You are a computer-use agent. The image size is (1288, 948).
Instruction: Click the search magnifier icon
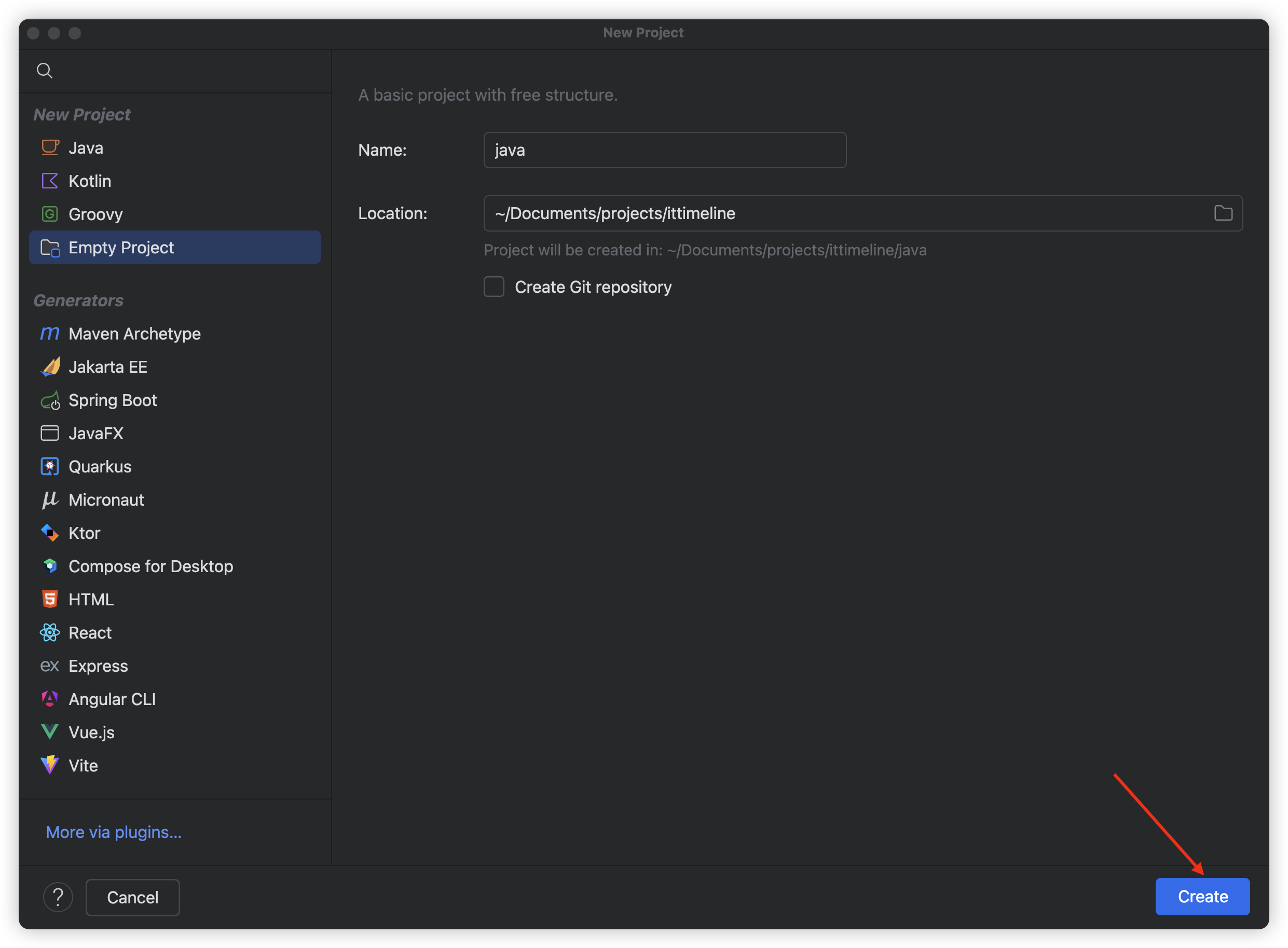click(45, 71)
